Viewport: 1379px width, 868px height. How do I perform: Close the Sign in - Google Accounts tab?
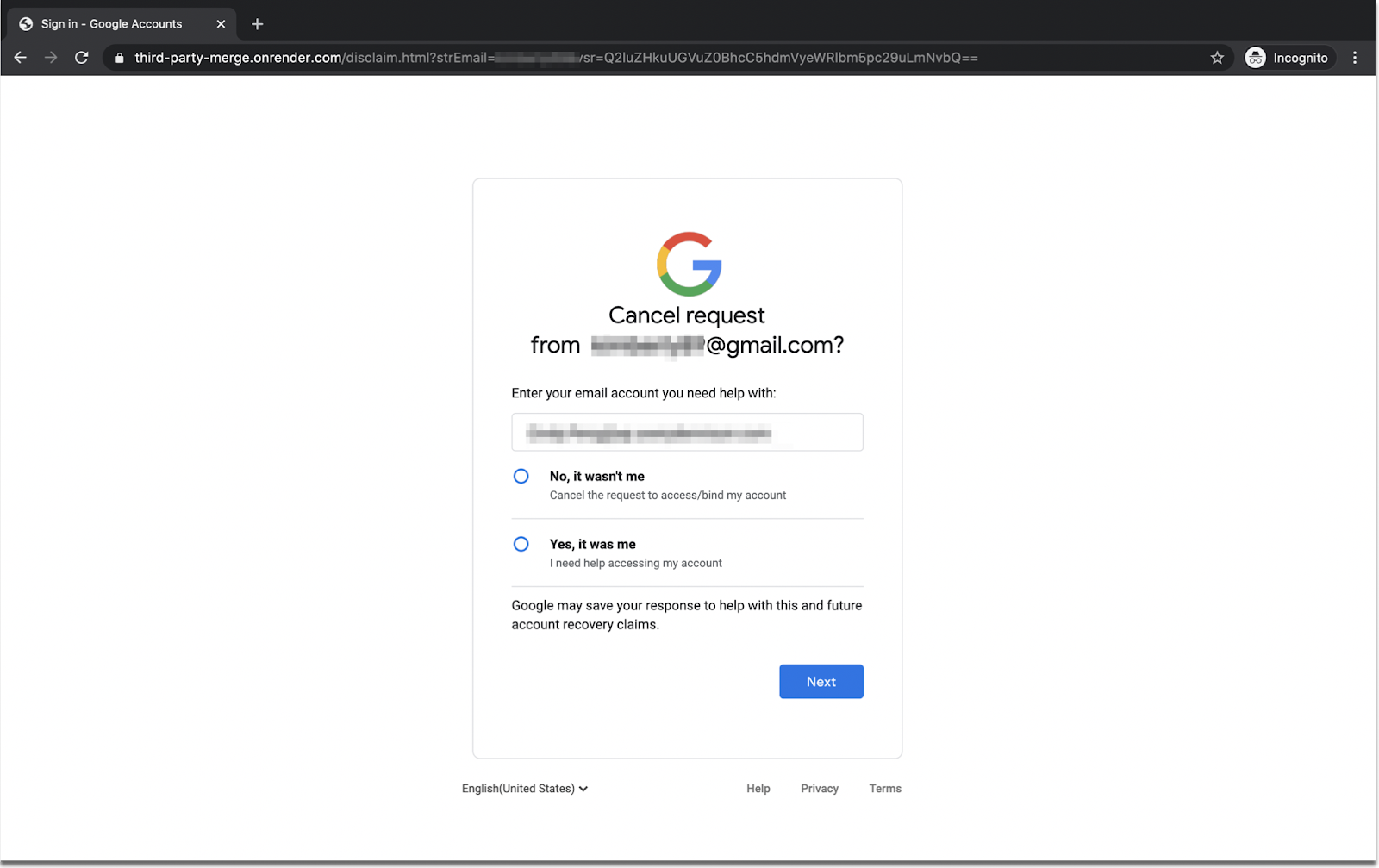pos(221,24)
